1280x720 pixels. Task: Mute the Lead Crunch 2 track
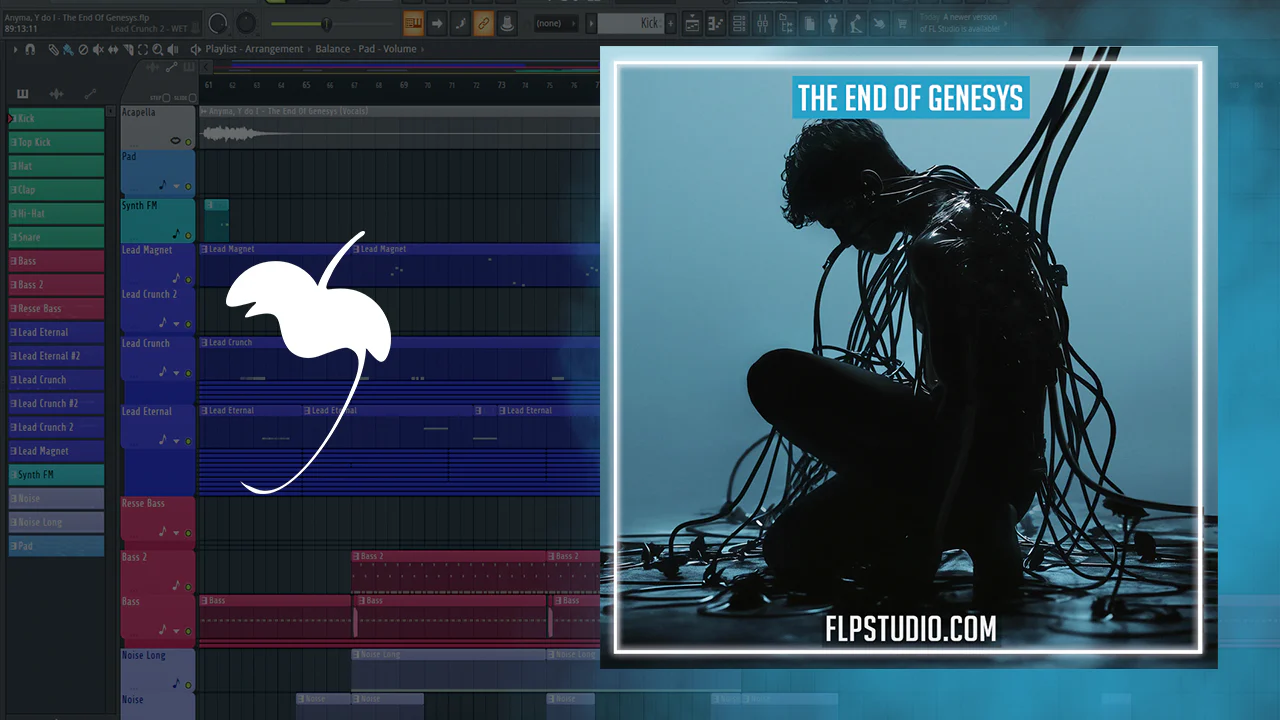[x=188, y=325]
